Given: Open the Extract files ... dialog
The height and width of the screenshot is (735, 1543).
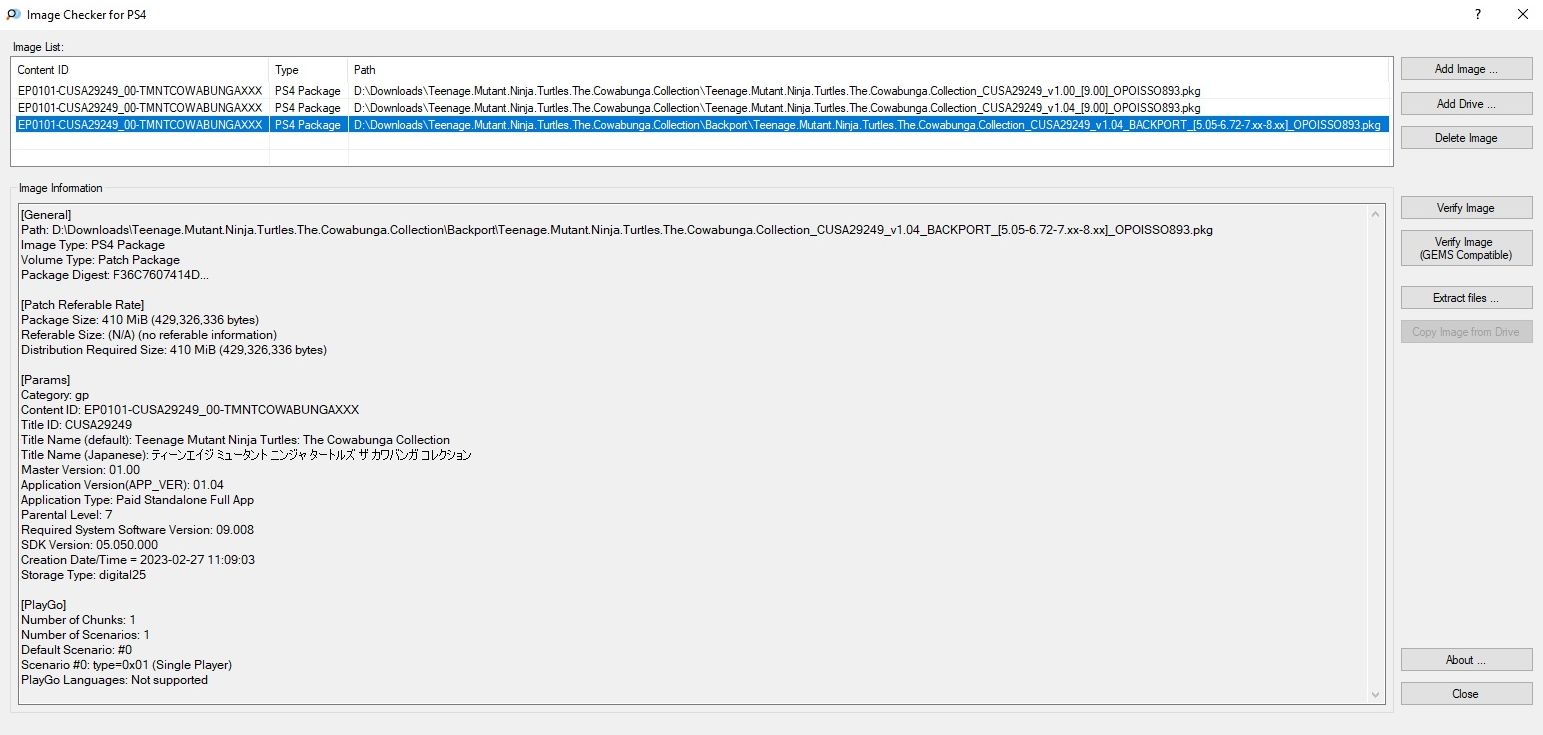Looking at the screenshot, I should [1466, 297].
